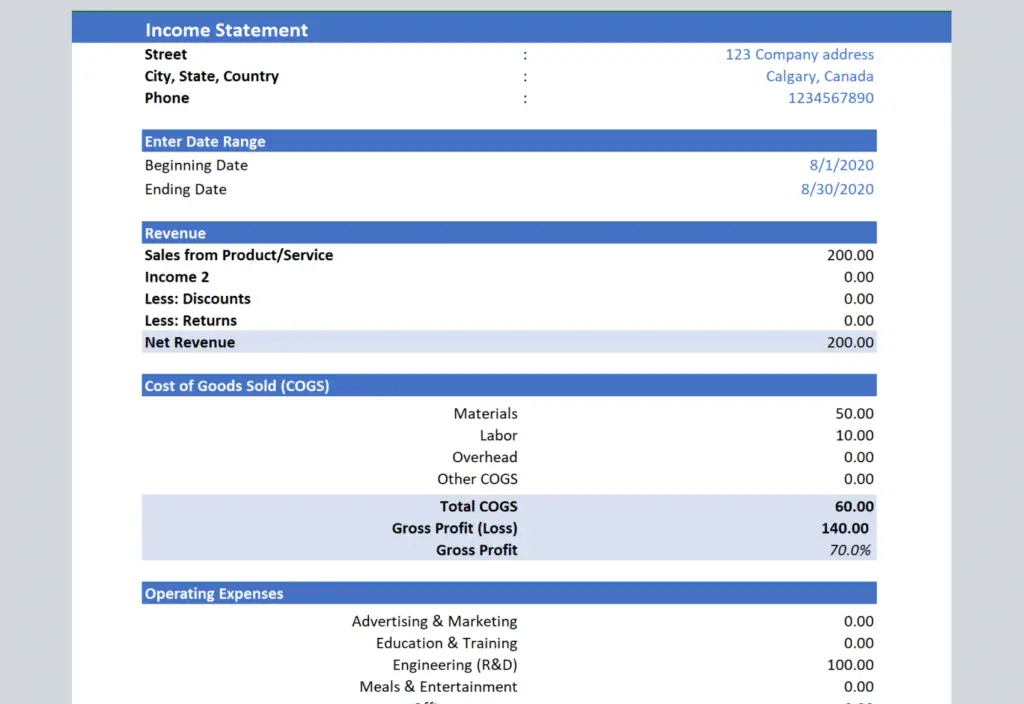Select the Materials amount 50.00

pyautogui.click(x=854, y=414)
